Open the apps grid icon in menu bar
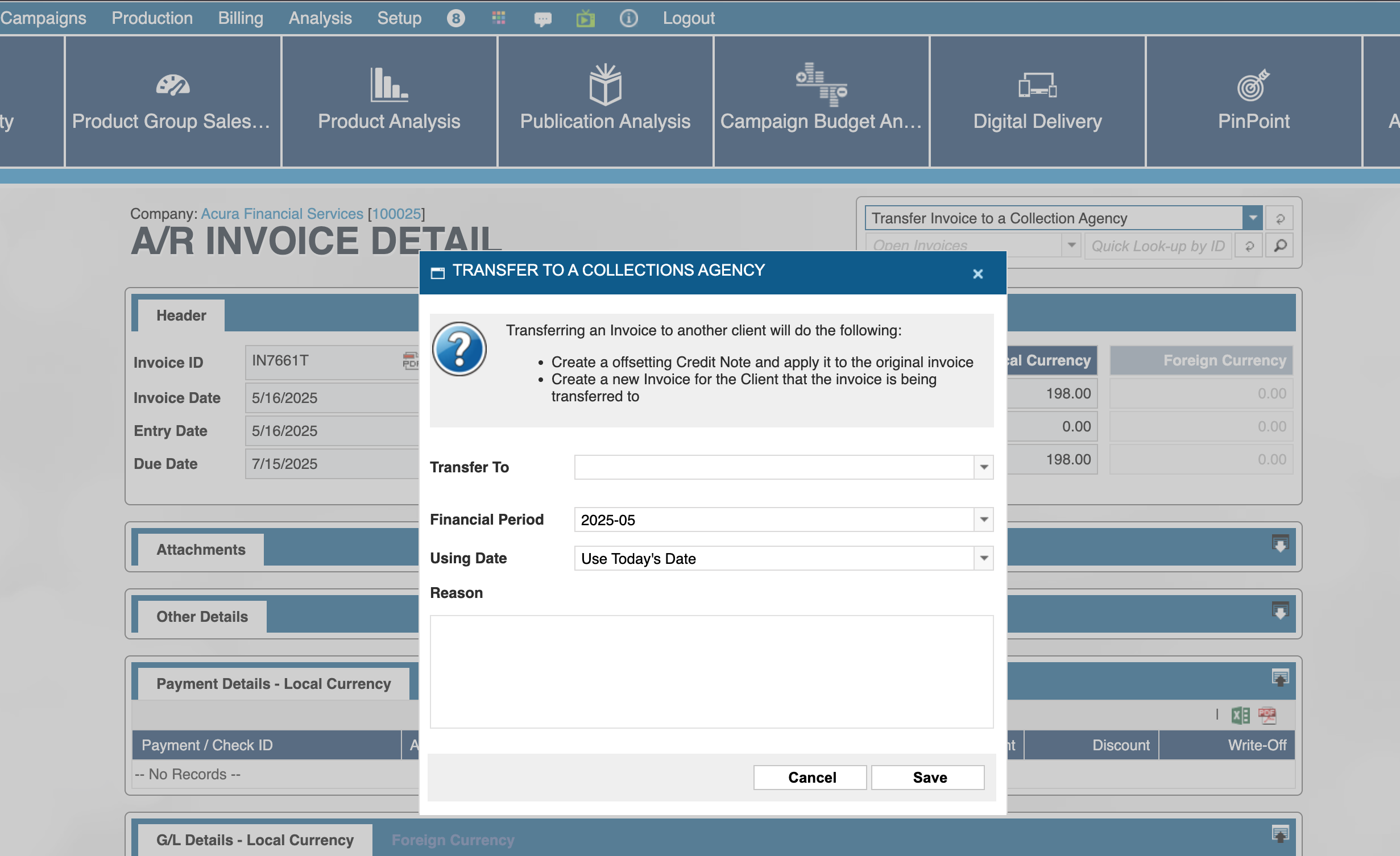The width and height of the screenshot is (1400, 856). [499, 18]
